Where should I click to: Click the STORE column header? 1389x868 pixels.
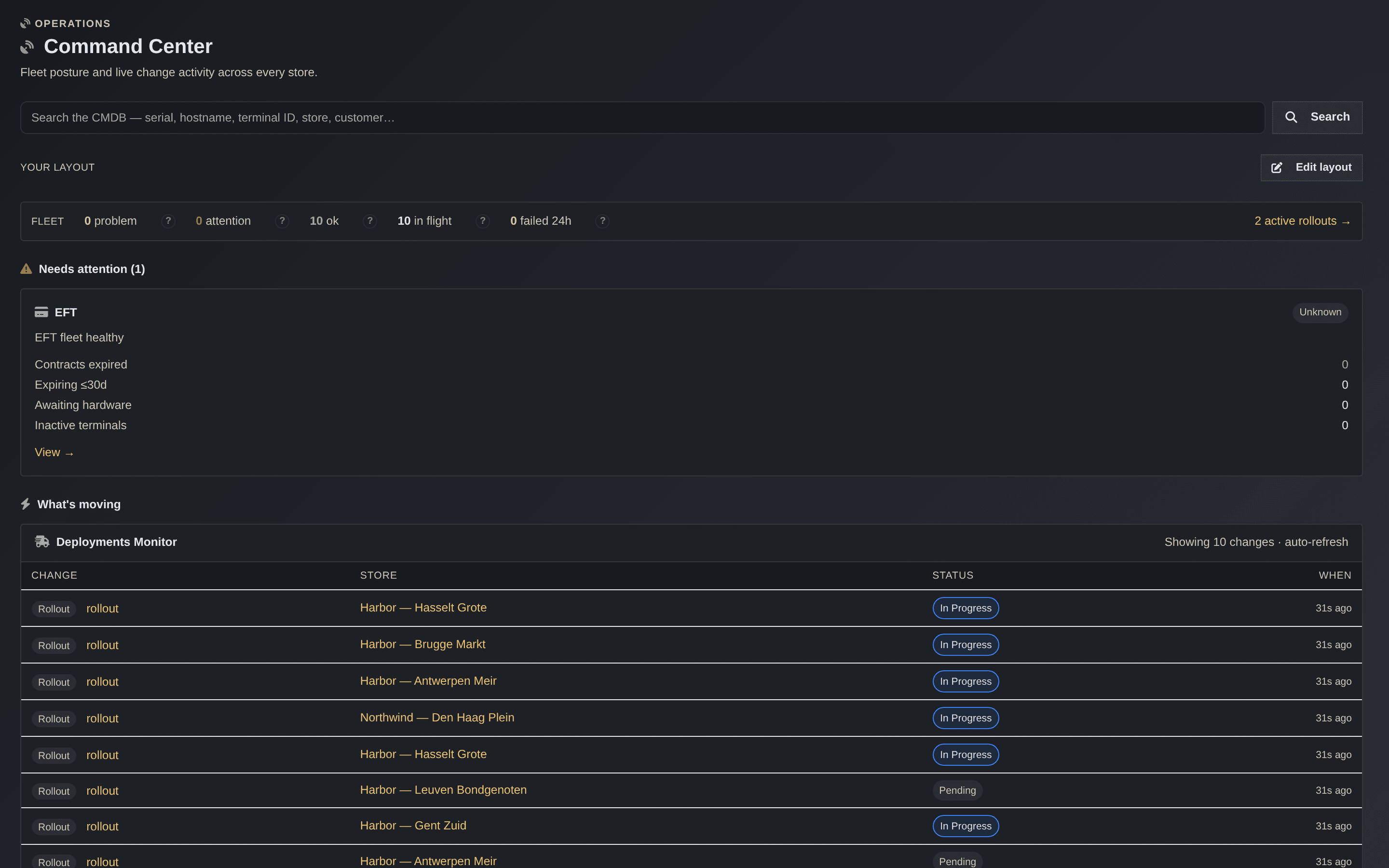pos(378,575)
